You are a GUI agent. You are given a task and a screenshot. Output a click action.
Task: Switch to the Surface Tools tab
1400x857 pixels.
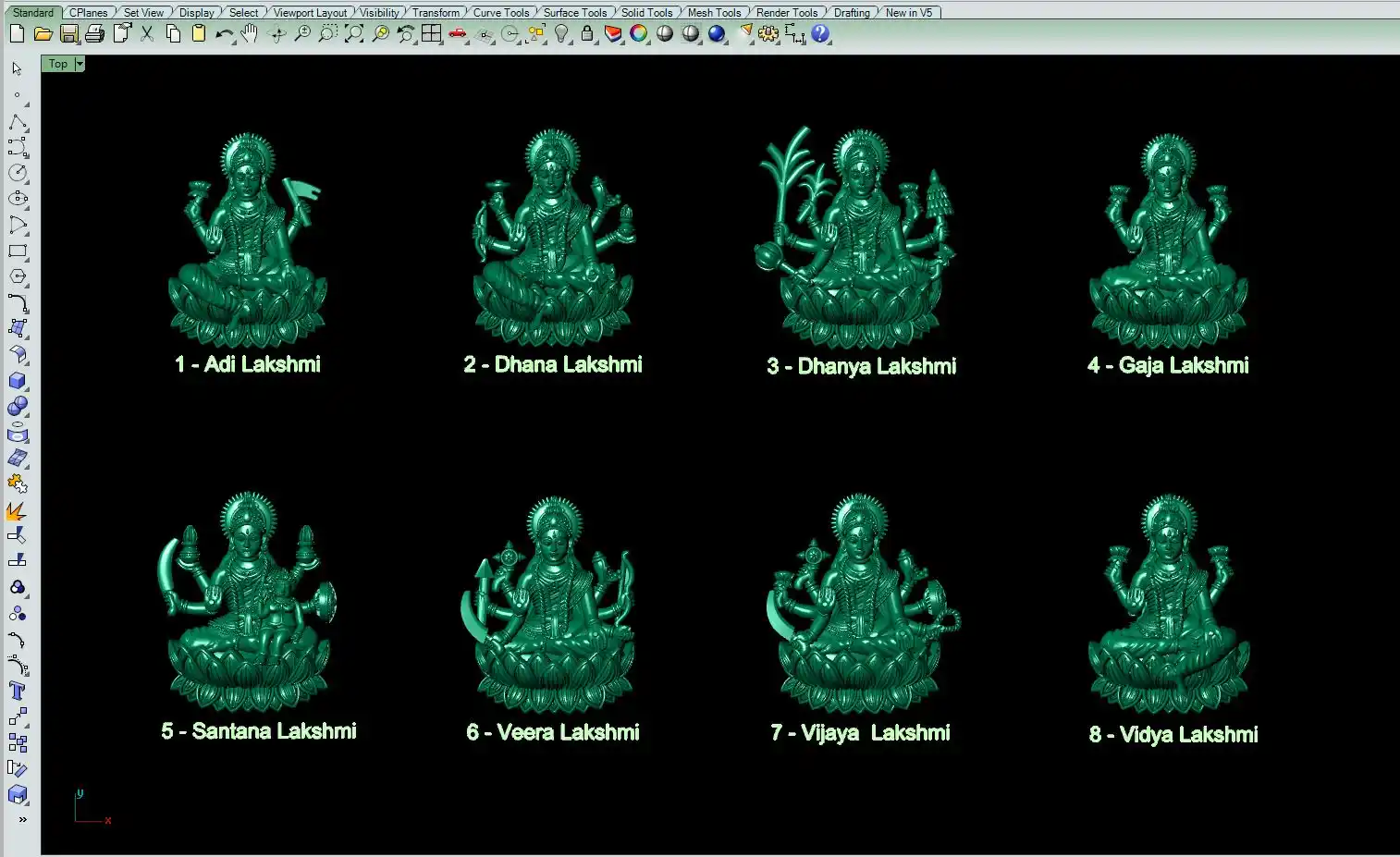pyautogui.click(x=574, y=13)
